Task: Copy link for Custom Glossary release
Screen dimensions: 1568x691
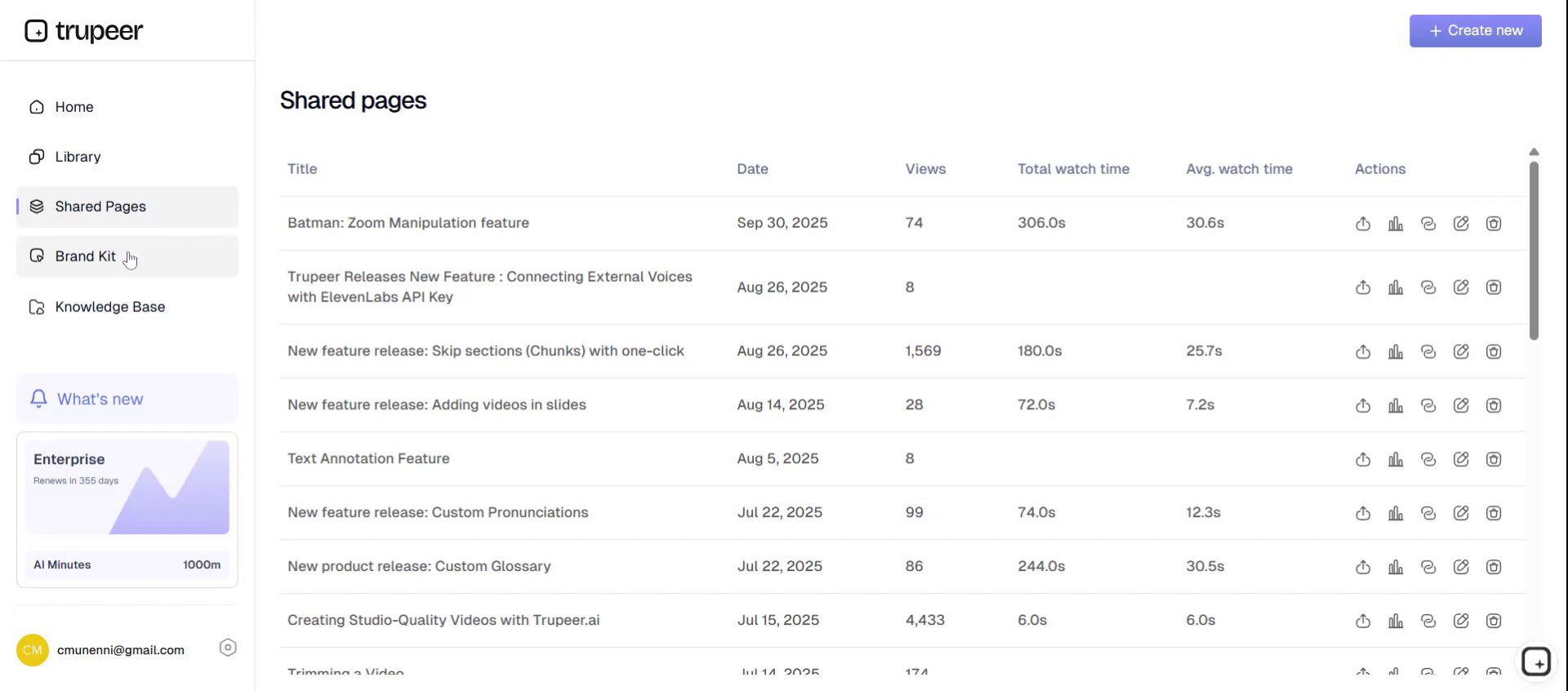Action: [1428, 567]
